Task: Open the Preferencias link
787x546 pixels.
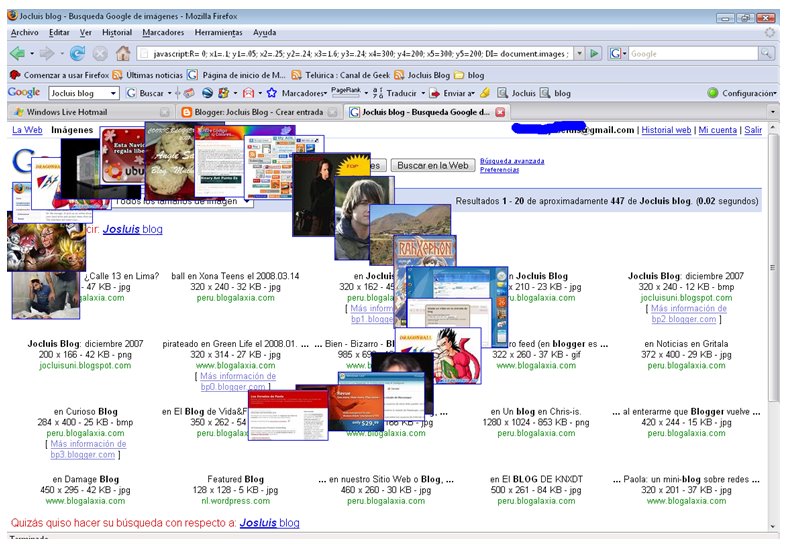Action: pos(499,170)
